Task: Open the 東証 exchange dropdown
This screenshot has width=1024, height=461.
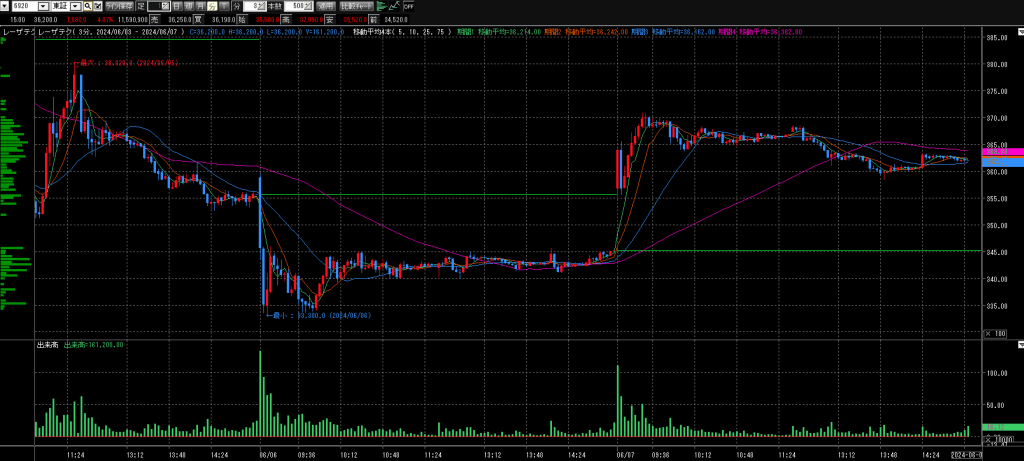Action: 75,6
